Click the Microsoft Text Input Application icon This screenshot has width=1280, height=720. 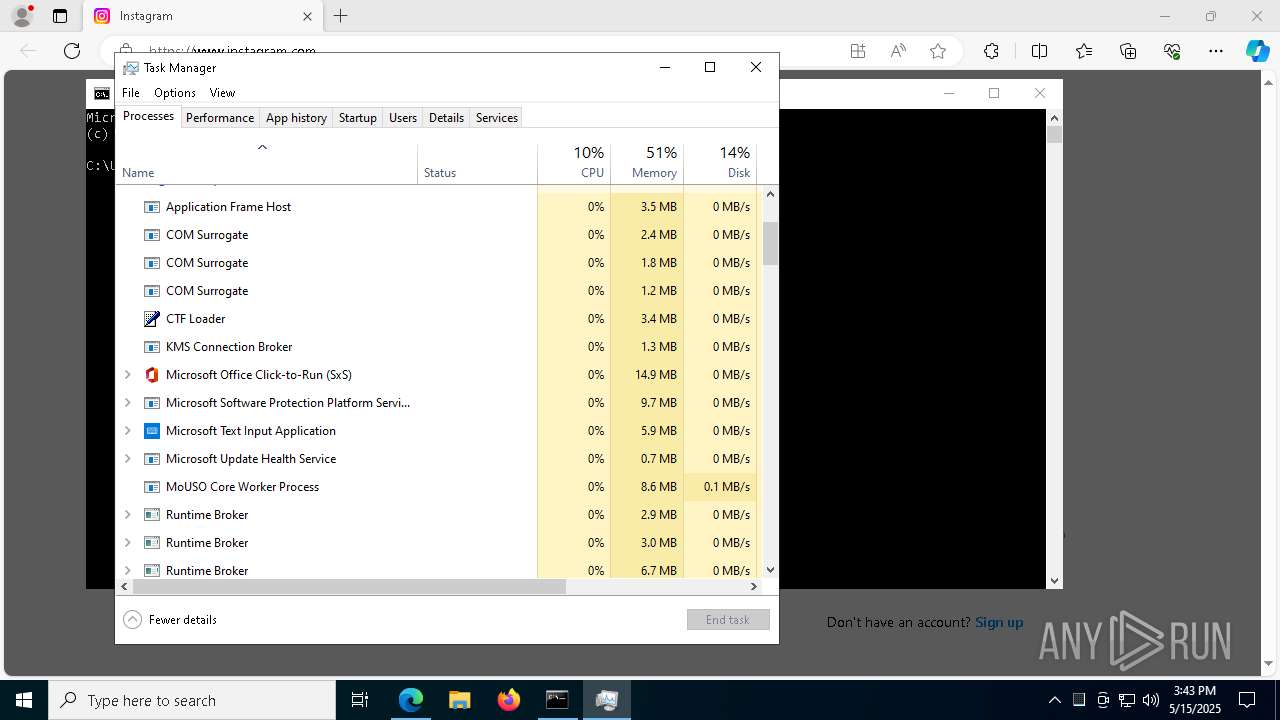[152, 431]
